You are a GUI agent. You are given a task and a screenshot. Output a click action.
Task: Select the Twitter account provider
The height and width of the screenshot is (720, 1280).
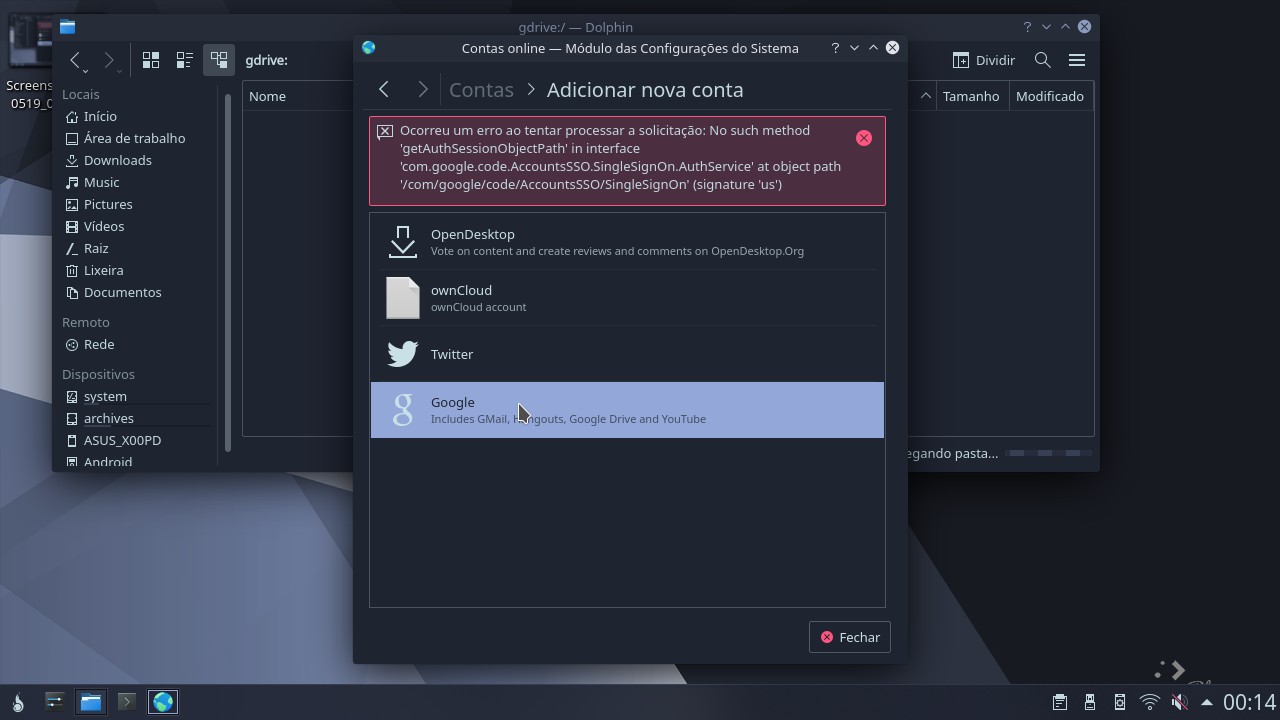click(x=627, y=354)
